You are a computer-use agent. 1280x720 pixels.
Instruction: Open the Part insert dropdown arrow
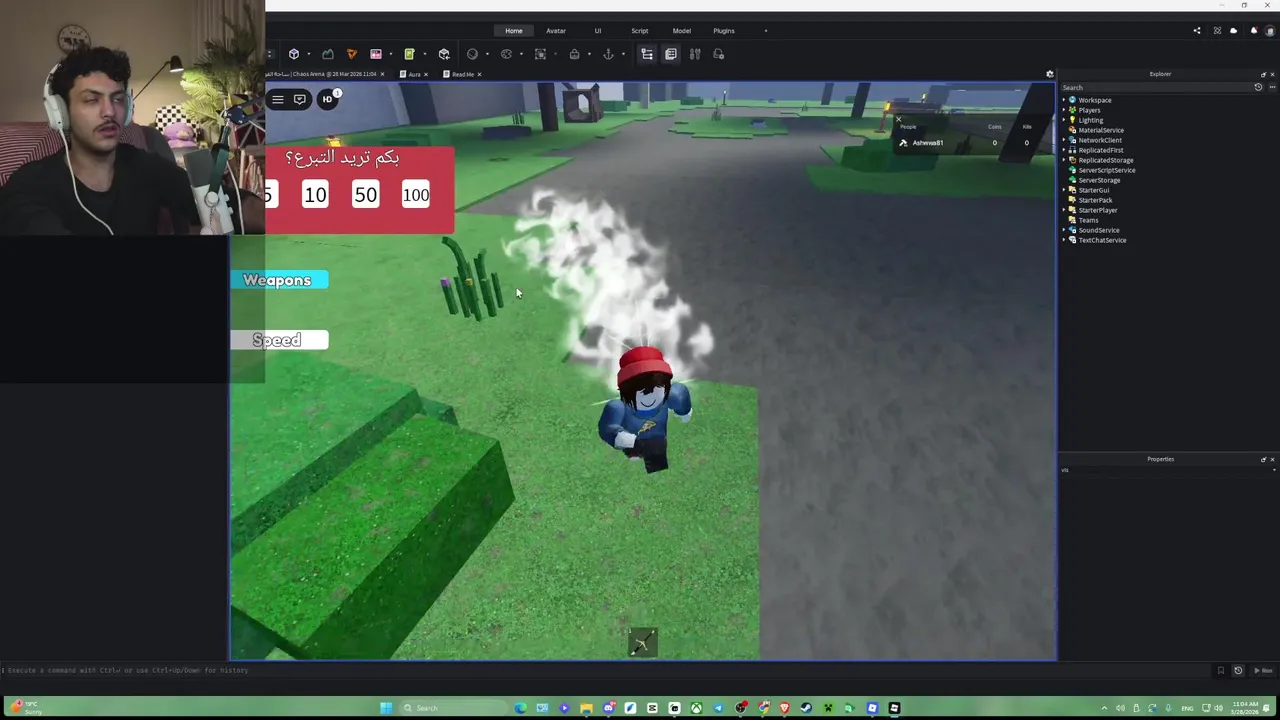[308, 54]
